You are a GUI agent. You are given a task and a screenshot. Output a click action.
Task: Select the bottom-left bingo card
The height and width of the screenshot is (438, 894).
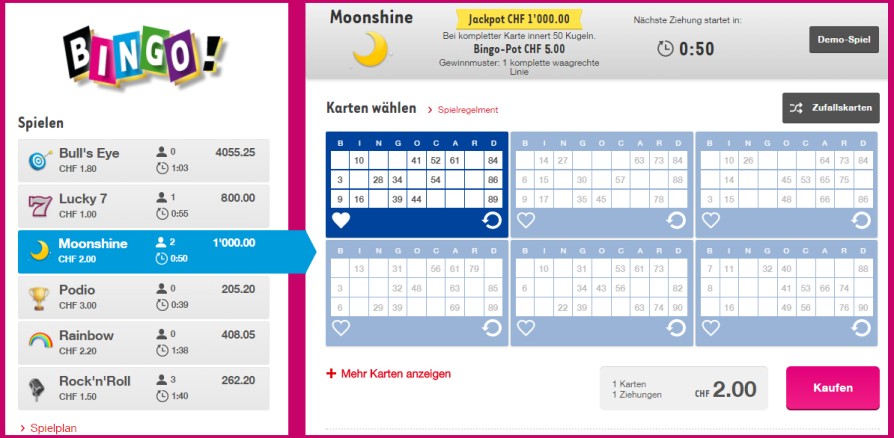coord(415,286)
